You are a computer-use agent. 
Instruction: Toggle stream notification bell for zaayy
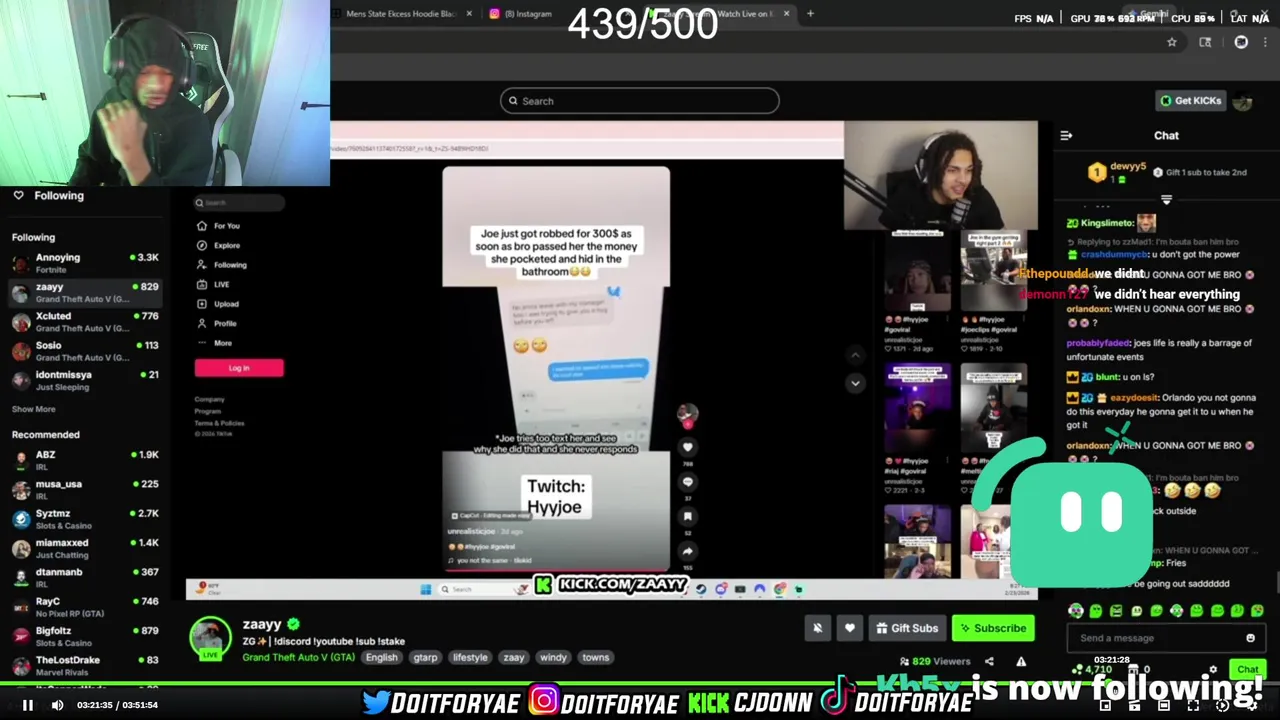click(x=817, y=628)
